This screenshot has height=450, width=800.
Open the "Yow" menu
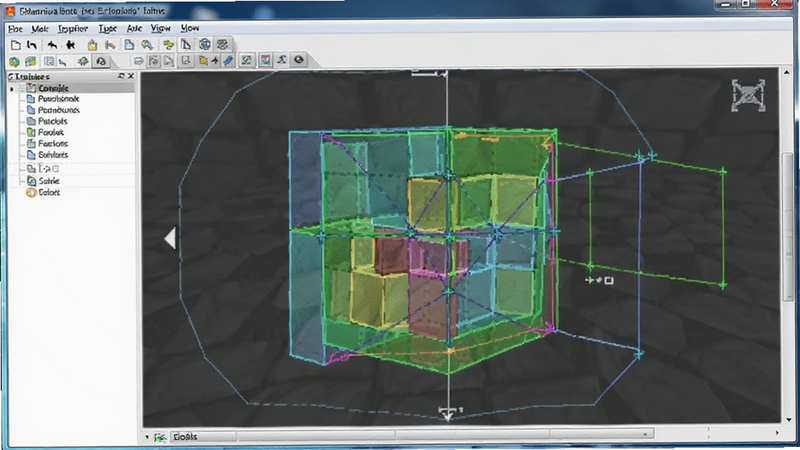(190, 28)
